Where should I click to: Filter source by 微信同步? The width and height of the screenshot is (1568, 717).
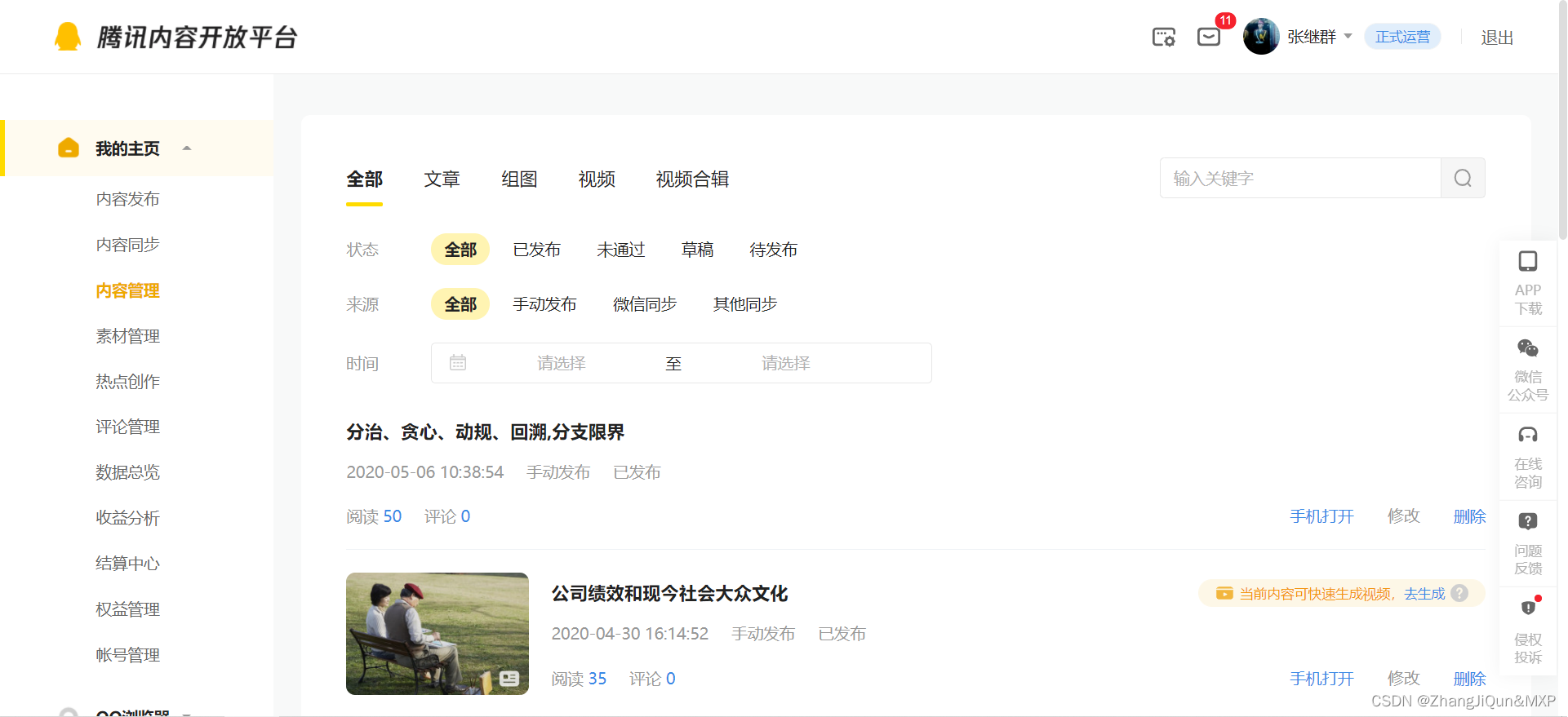(x=645, y=304)
